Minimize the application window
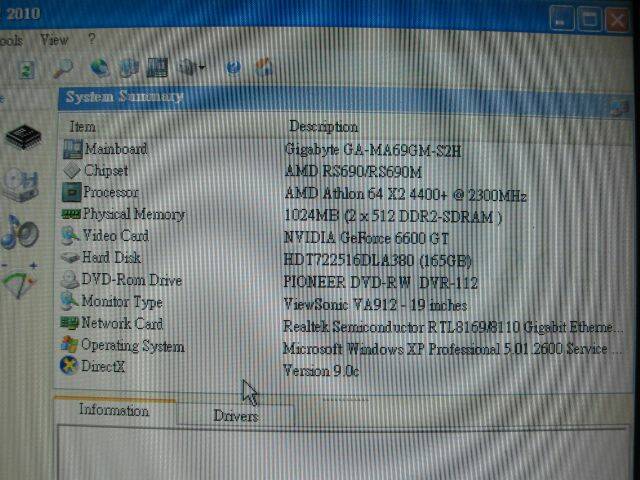The width and height of the screenshot is (640, 480). tap(562, 18)
